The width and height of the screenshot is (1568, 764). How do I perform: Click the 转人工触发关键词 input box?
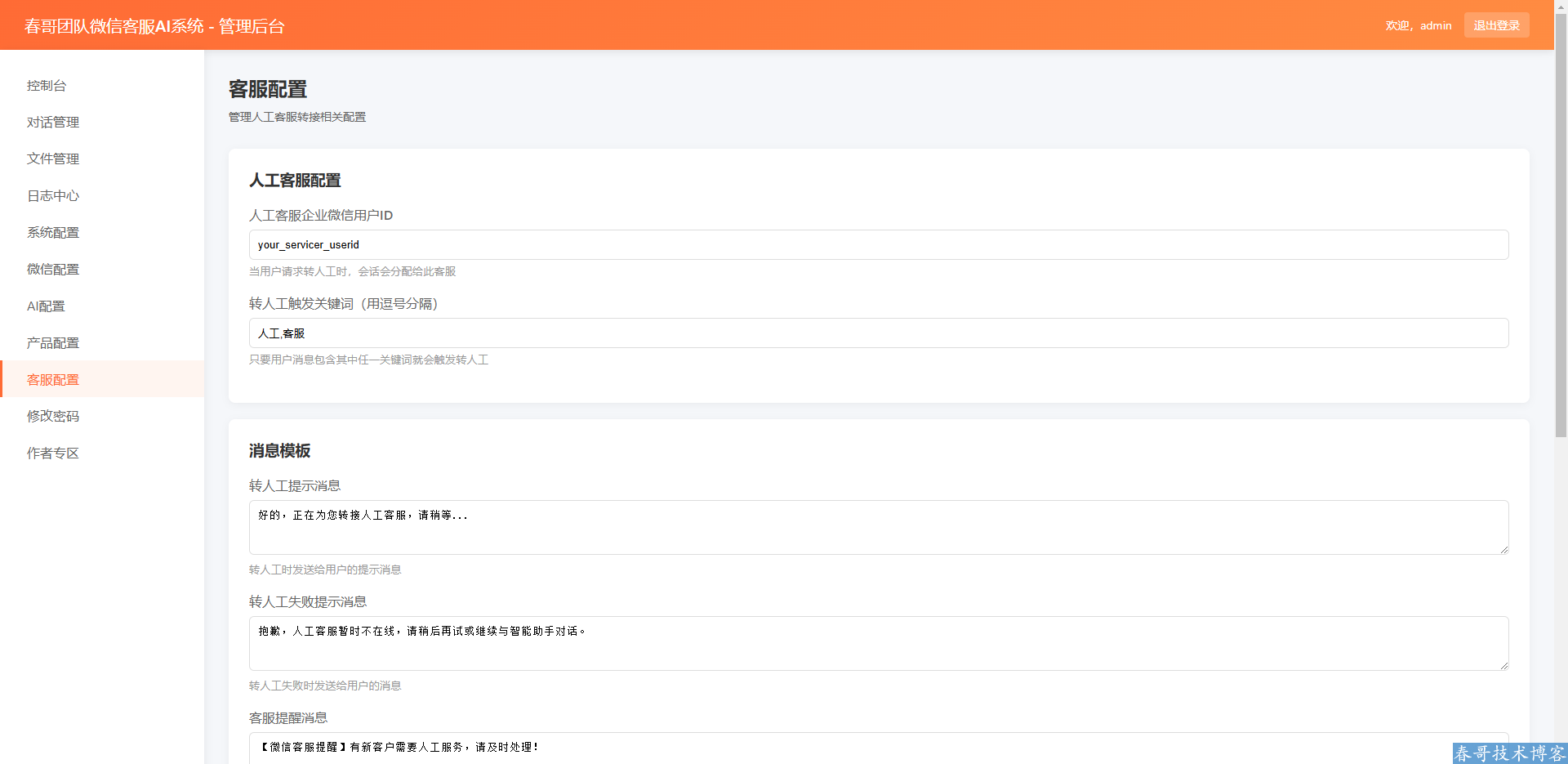point(878,333)
